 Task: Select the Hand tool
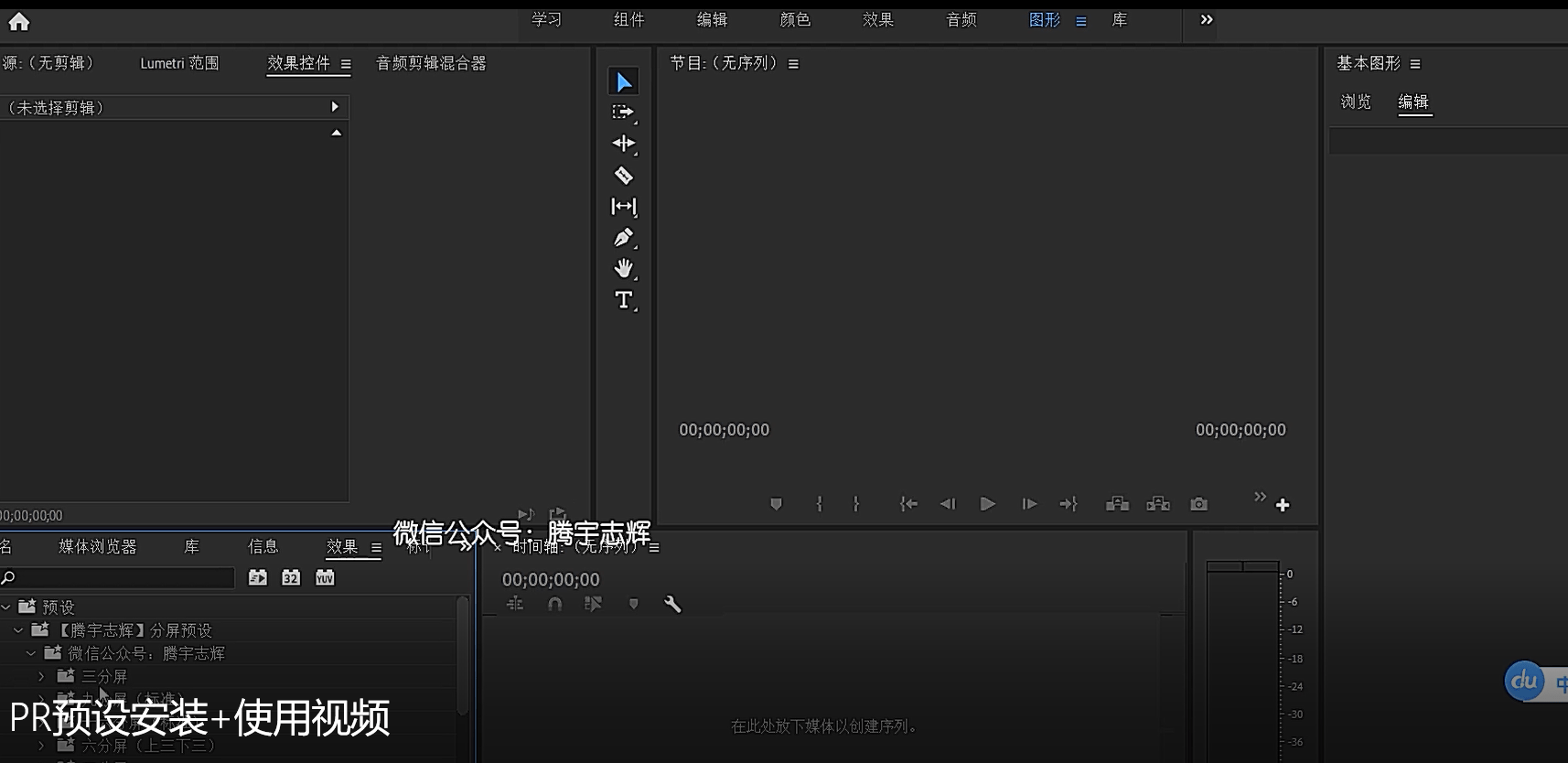624,269
